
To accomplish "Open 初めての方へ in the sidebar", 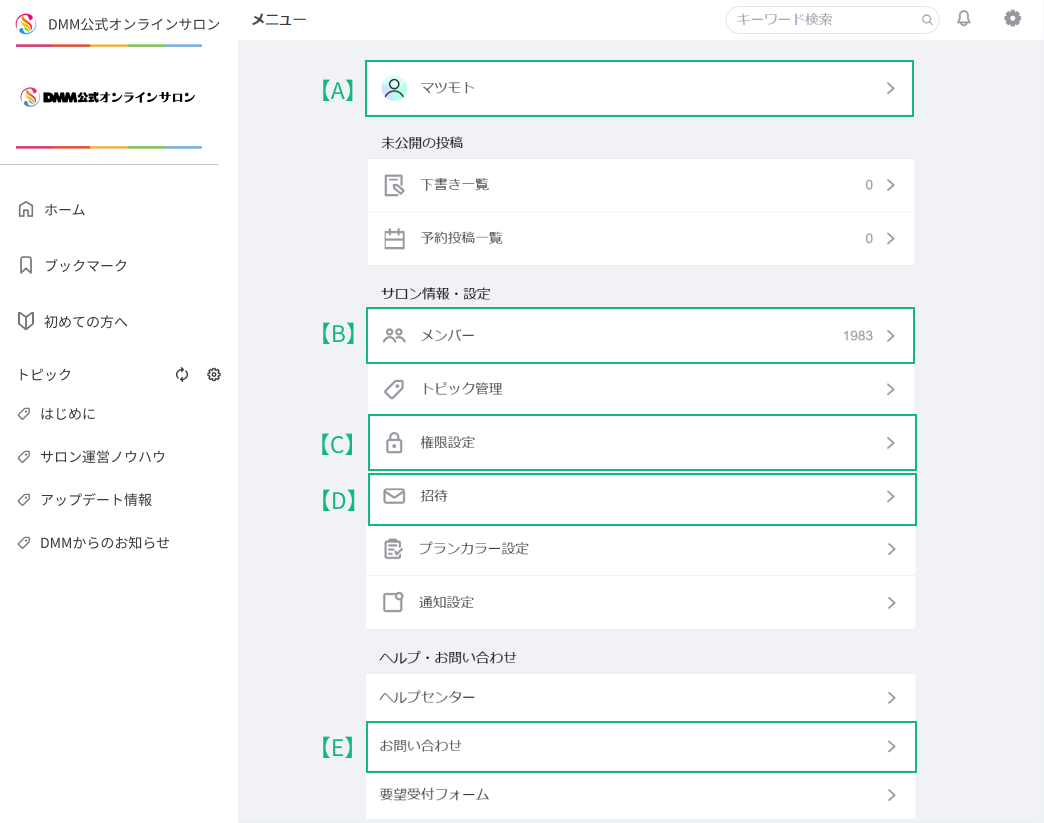I will [85, 322].
